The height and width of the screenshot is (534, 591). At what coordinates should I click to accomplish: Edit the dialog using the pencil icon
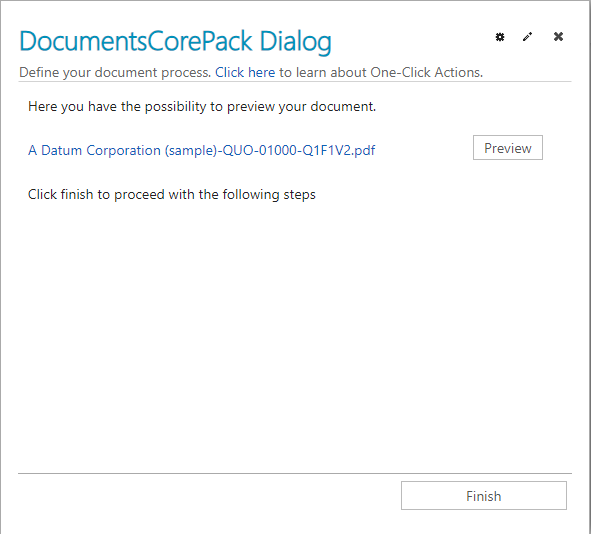coord(528,37)
